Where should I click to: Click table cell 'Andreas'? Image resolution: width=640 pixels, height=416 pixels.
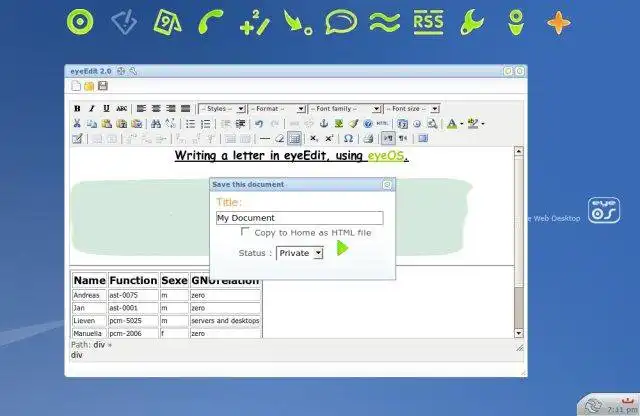pyautogui.click(x=89, y=295)
